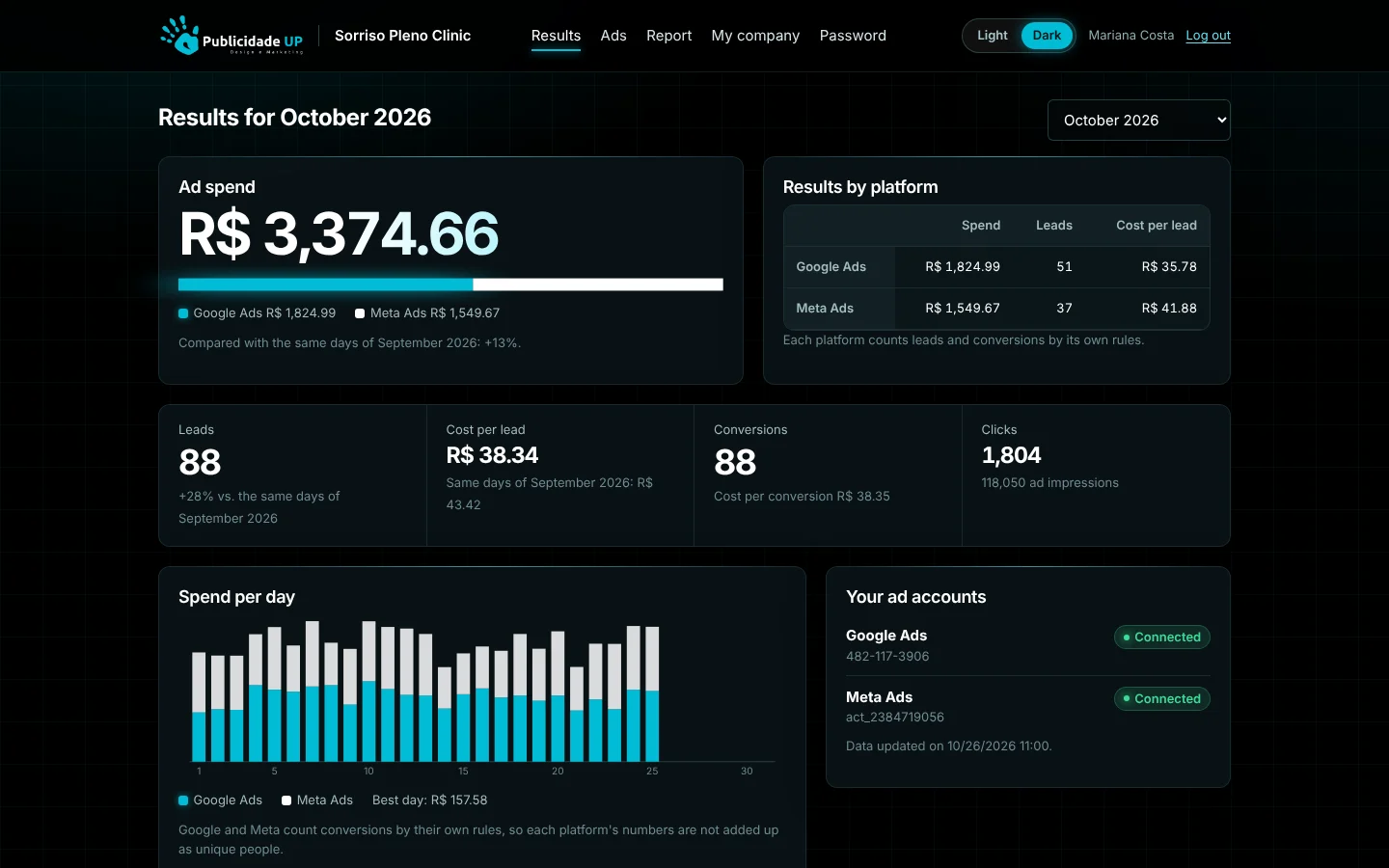Select the Dark theme option
The width and height of the screenshot is (1389, 868).
pos(1047,36)
